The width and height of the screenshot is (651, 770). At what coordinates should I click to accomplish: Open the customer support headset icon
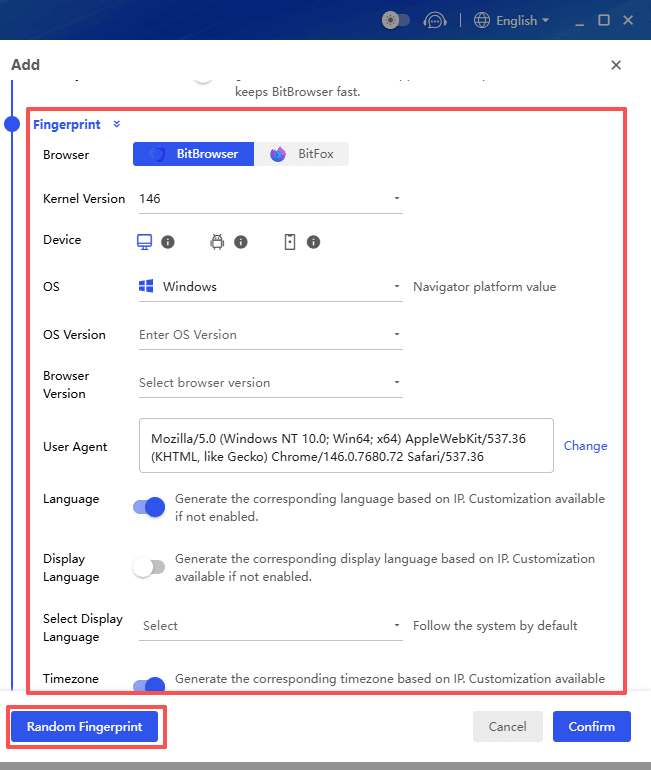(435, 20)
